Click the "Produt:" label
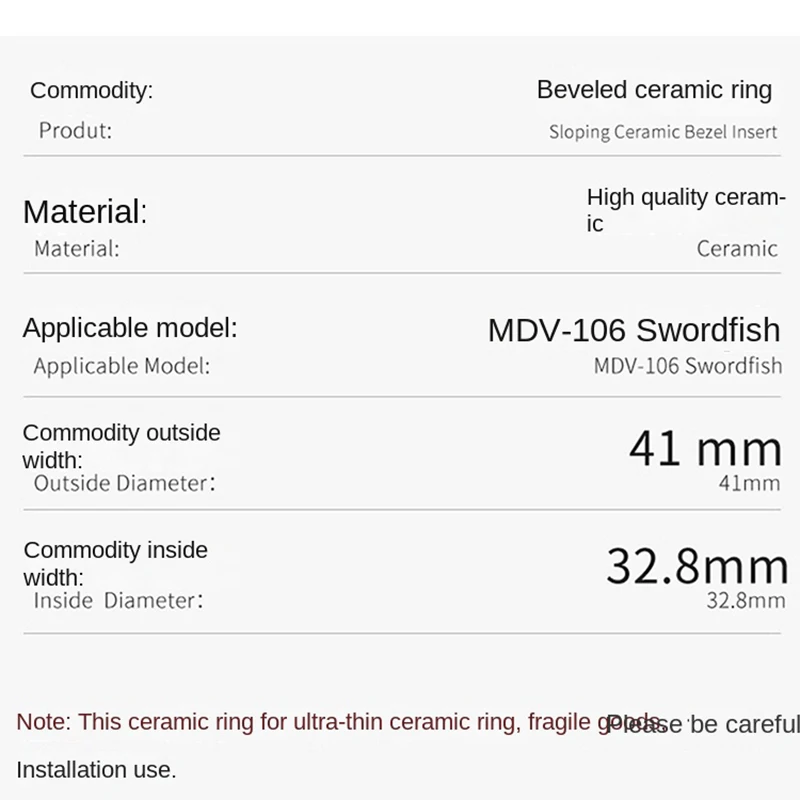Viewport: 800px width, 800px height. (x=75, y=130)
